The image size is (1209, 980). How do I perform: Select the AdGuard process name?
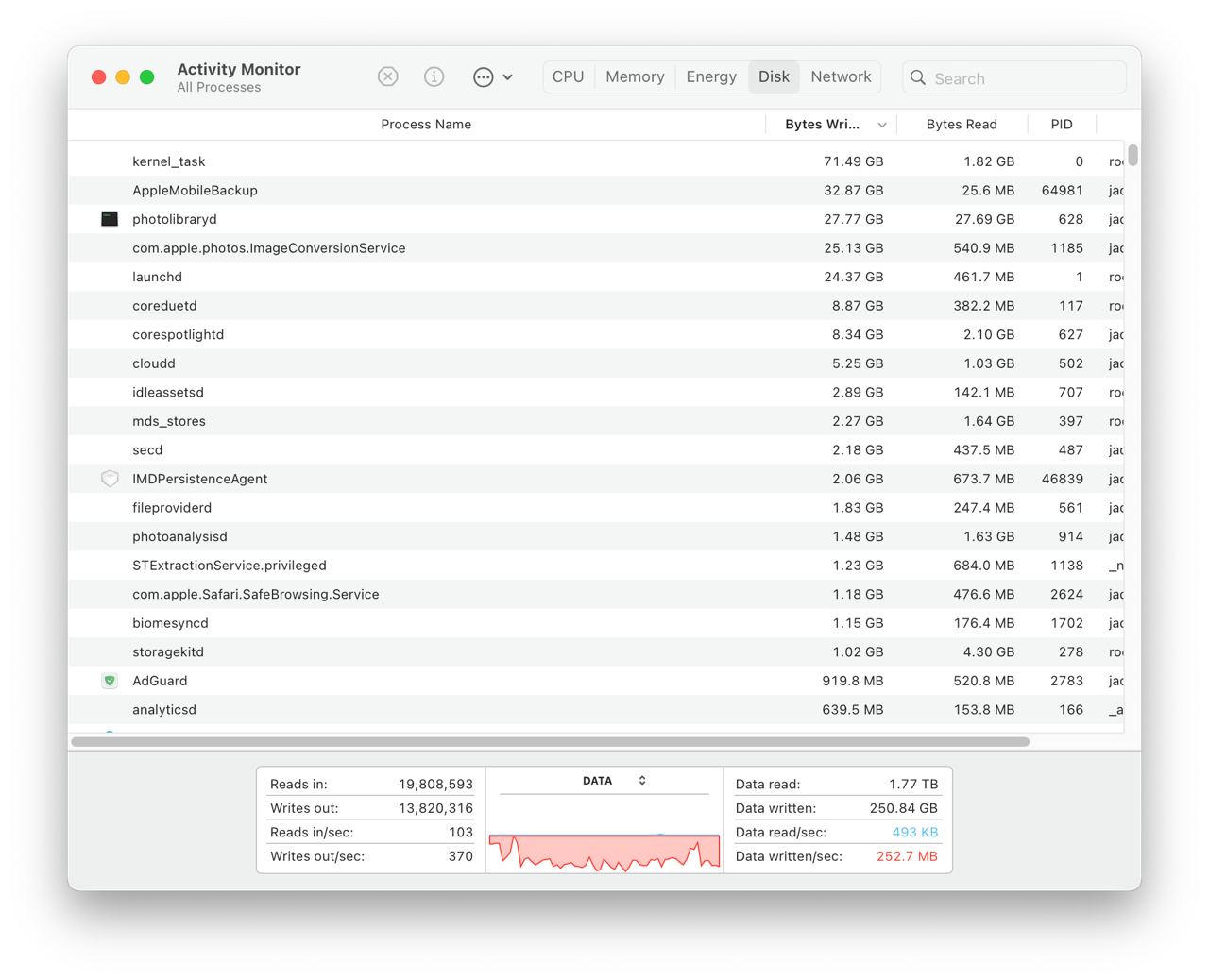[x=160, y=681]
